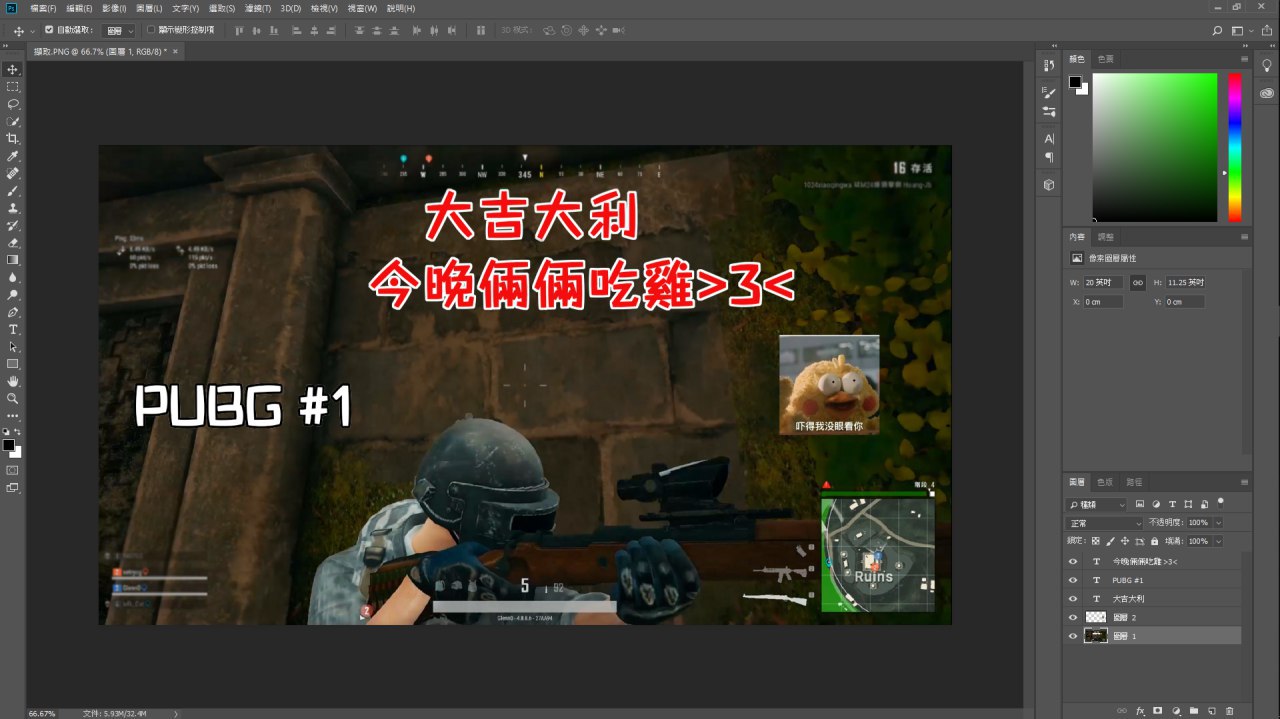Toggle width-height link in Properties panel

tap(1138, 283)
